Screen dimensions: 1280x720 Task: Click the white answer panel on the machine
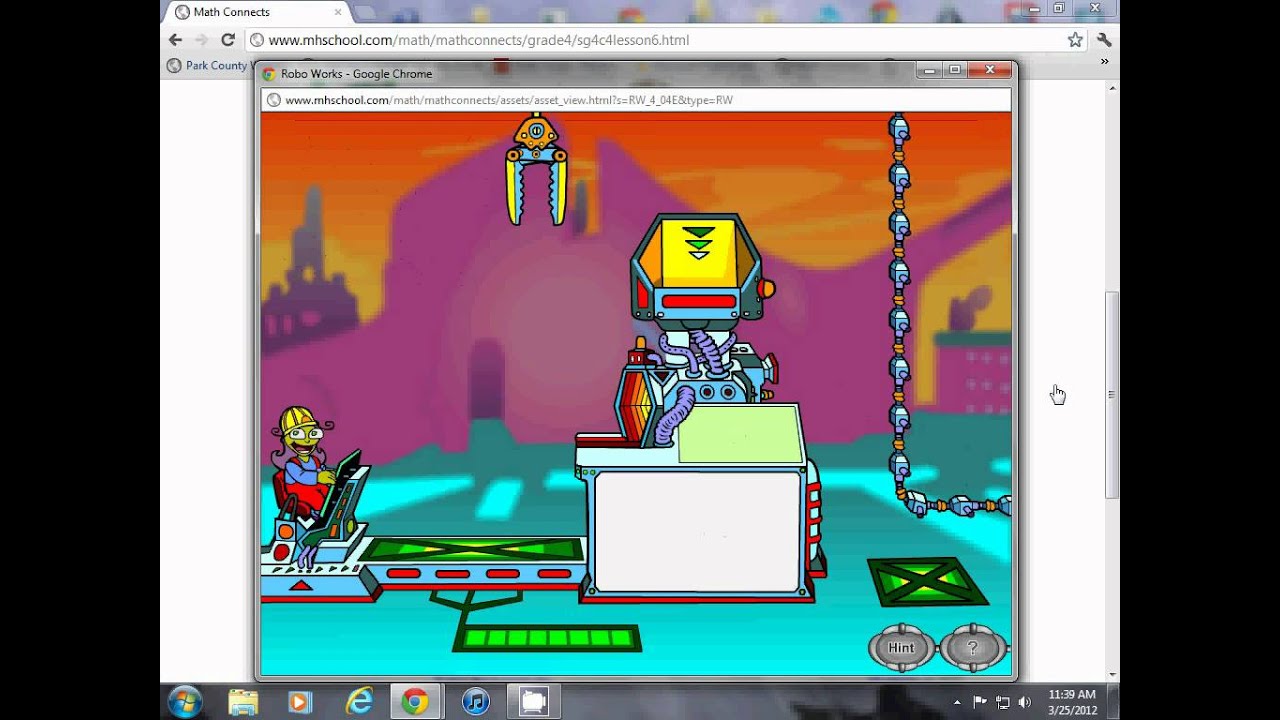click(697, 531)
